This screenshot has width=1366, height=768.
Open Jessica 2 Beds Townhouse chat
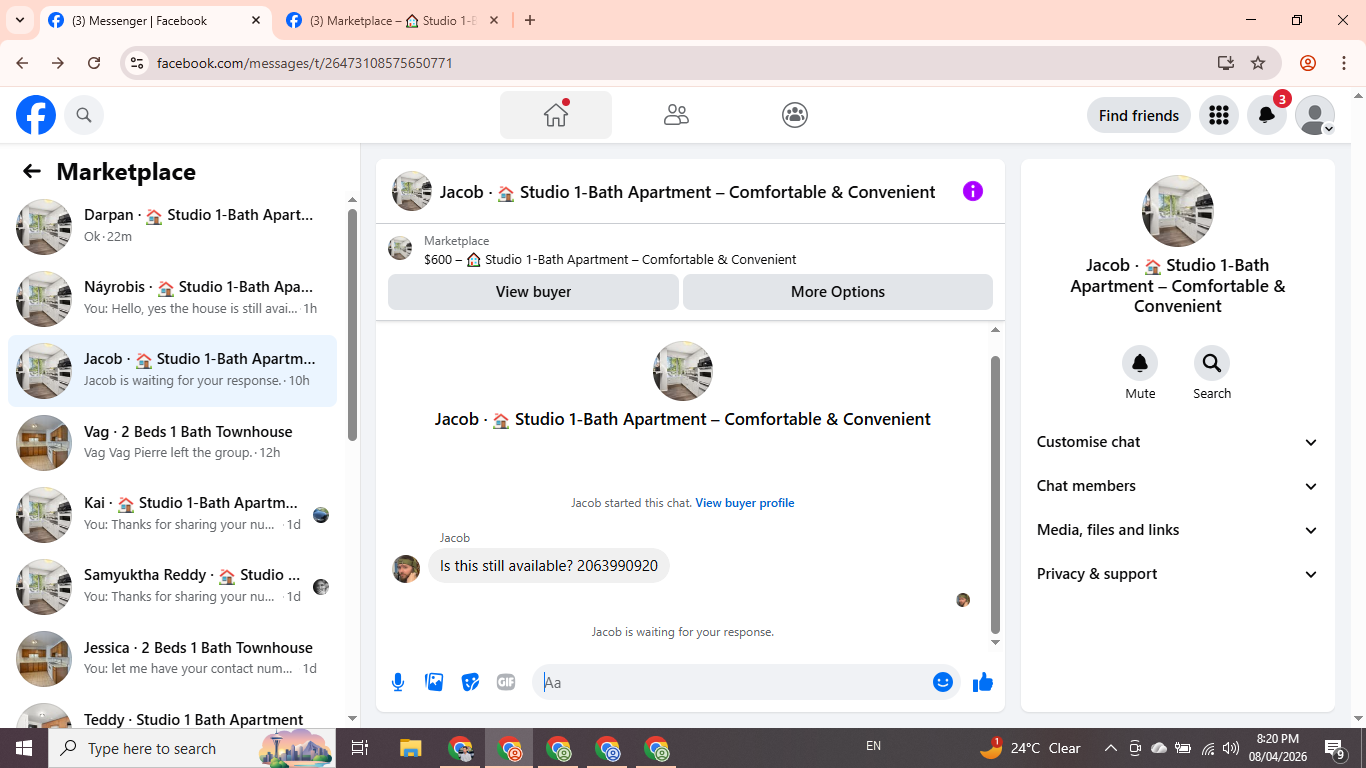coord(172,658)
